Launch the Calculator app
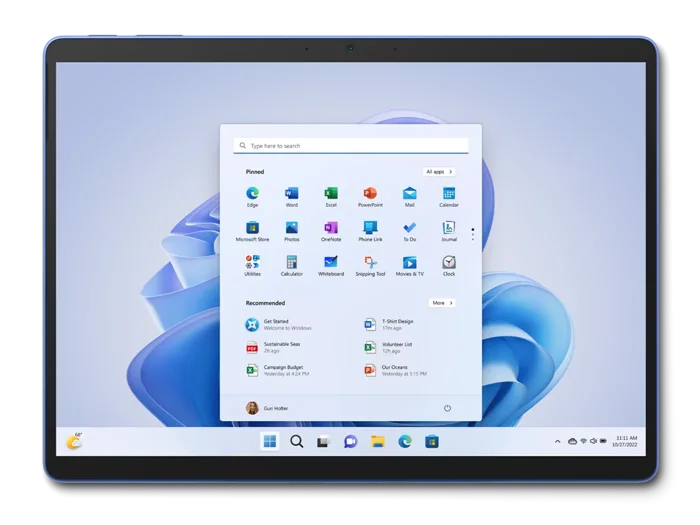 pos(292,266)
